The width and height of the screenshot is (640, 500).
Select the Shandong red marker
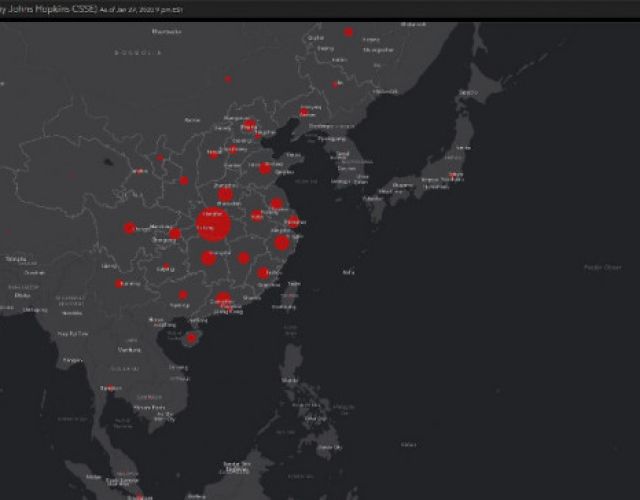click(265, 168)
